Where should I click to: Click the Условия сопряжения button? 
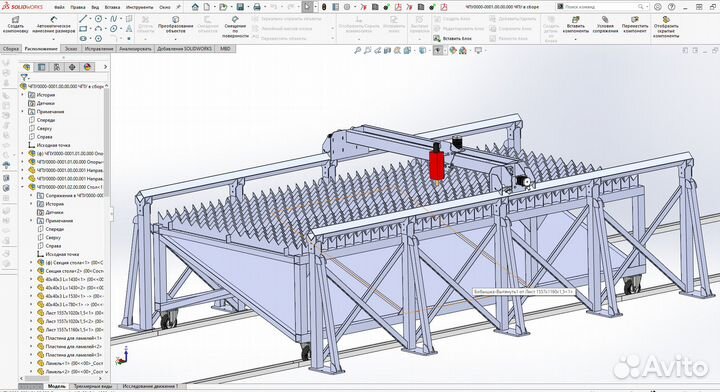point(605,25)
